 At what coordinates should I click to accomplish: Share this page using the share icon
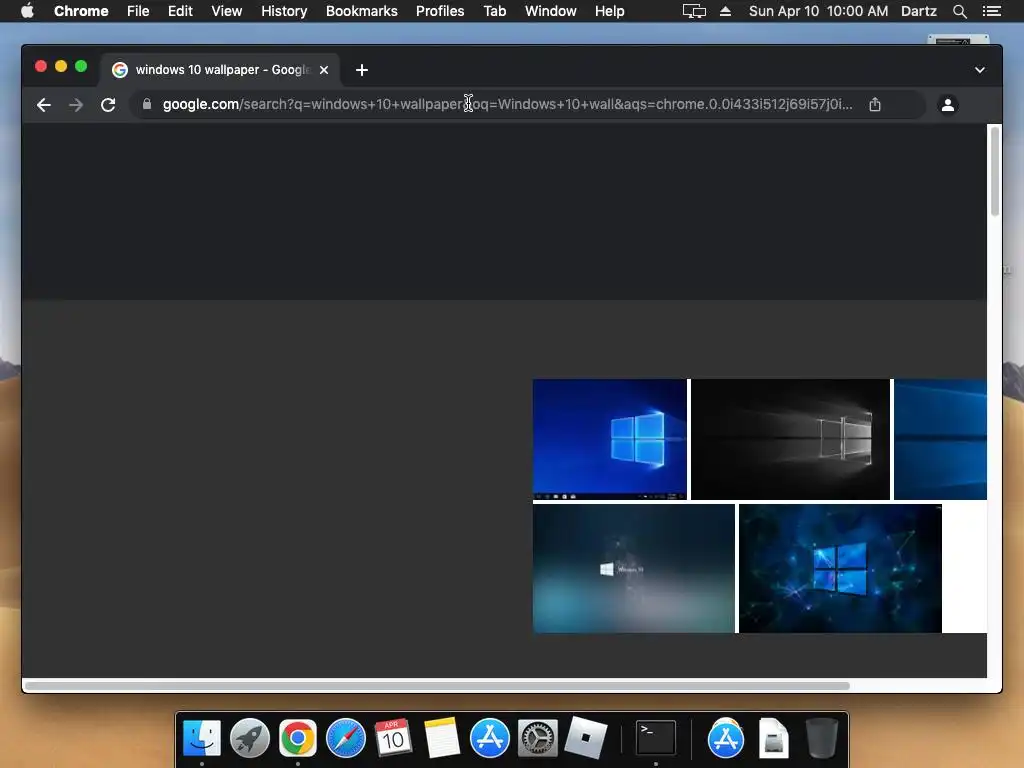[x=875, y=104]
